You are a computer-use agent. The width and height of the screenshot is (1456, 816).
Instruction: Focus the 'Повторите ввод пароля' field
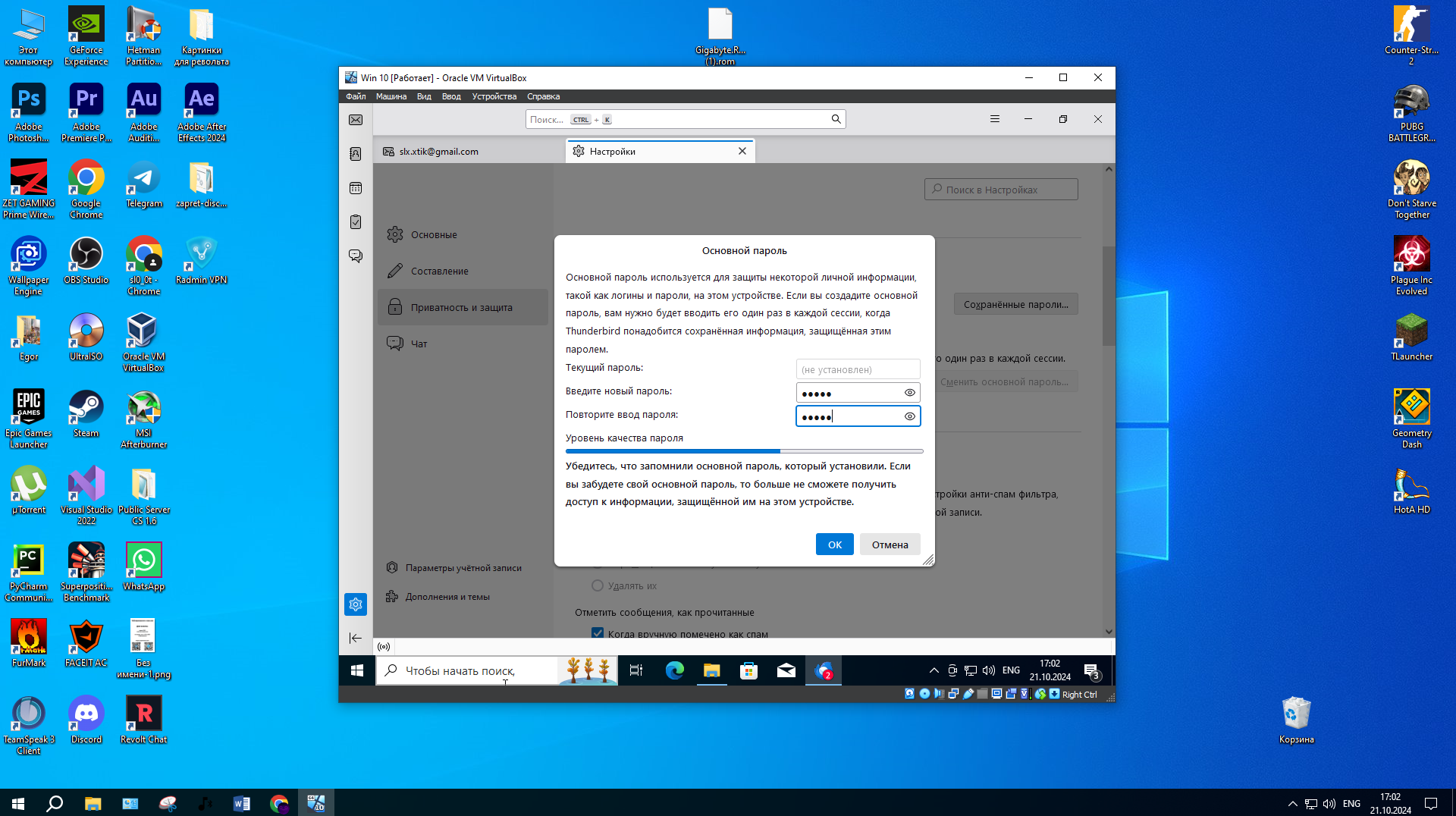click(857, 416)
